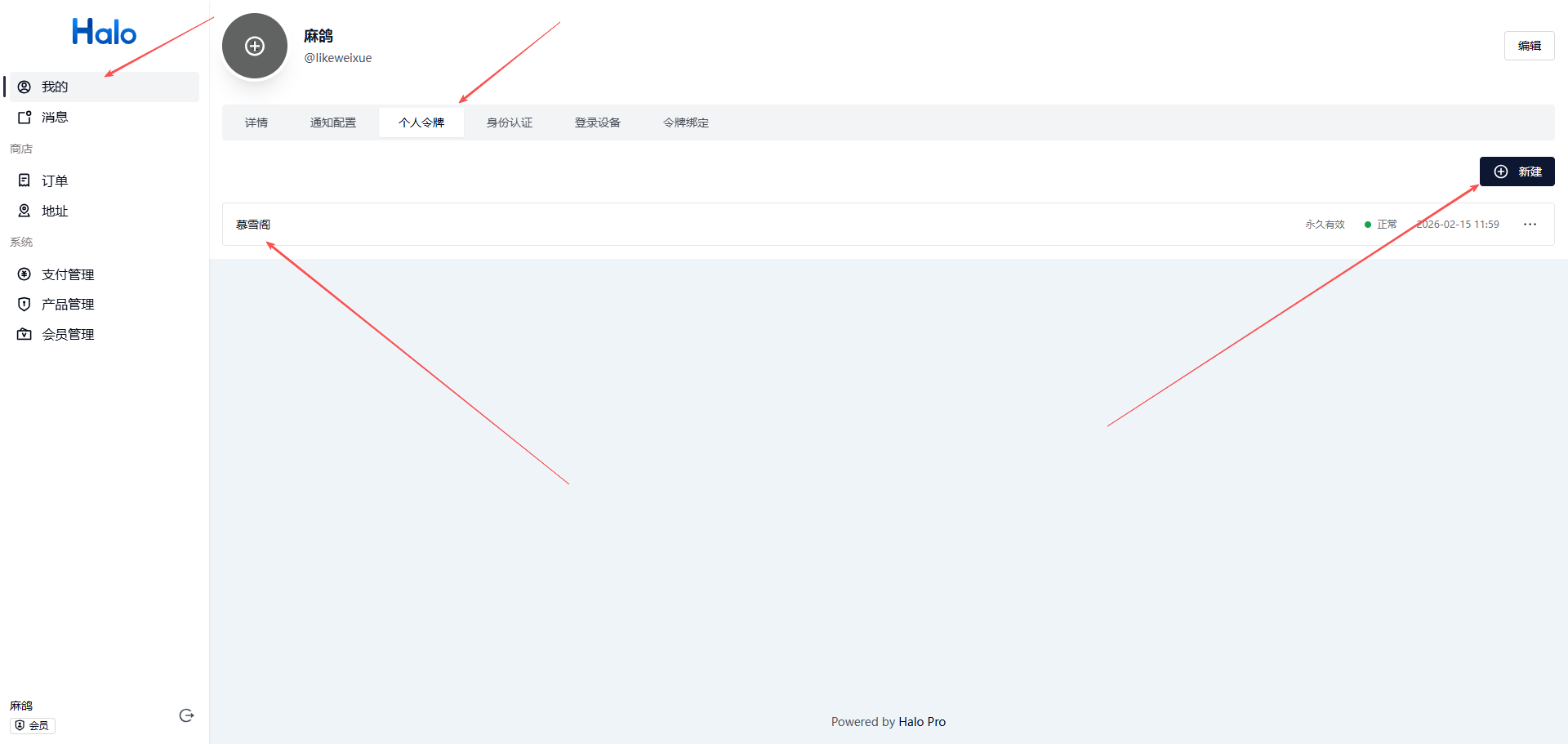The image size is (1568, 744).
Task: Open 产品管理 product management
Action: point(68,304)
